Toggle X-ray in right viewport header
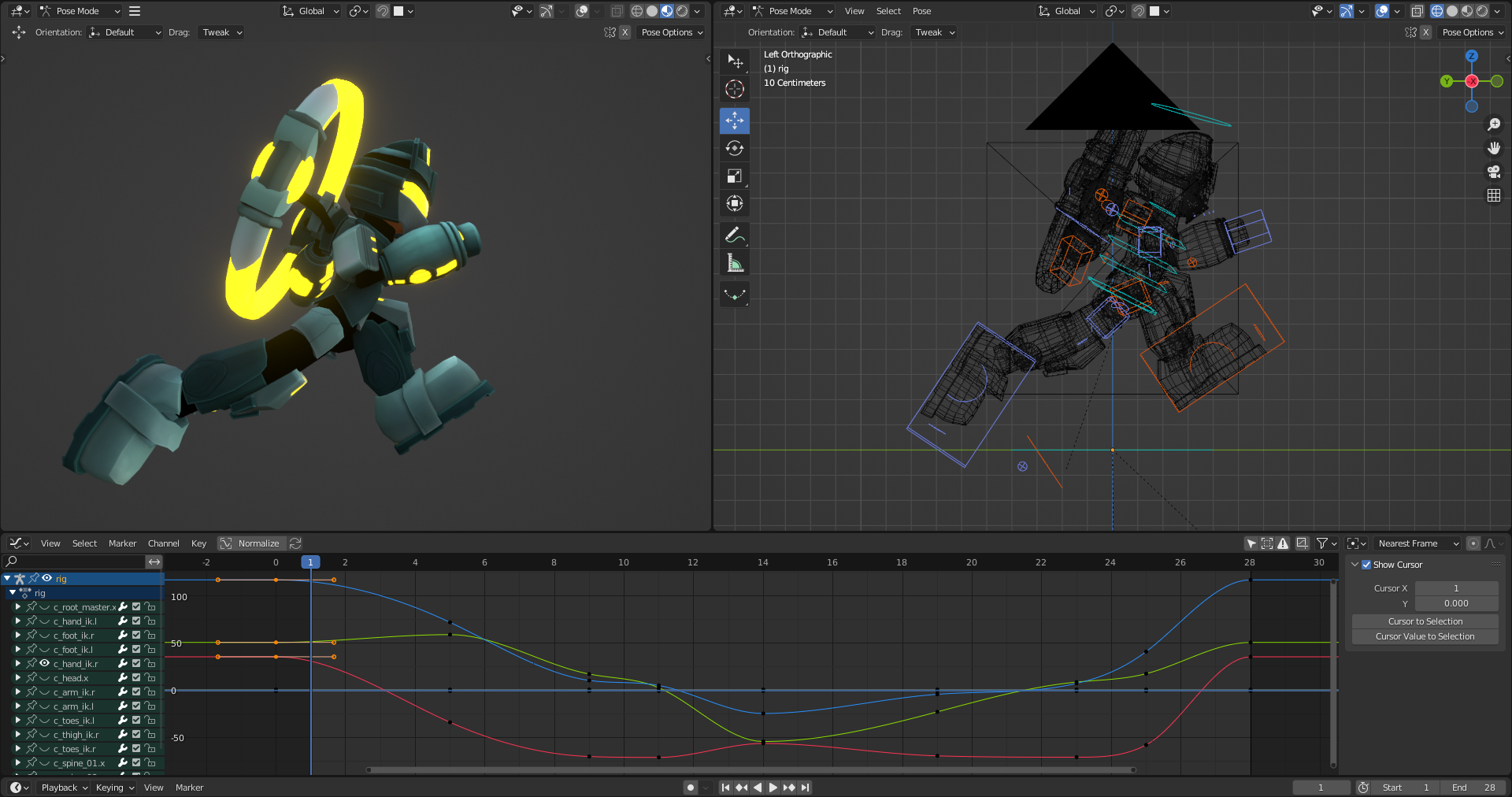Screen dimensions: 1512x797 pos(1417,11)
